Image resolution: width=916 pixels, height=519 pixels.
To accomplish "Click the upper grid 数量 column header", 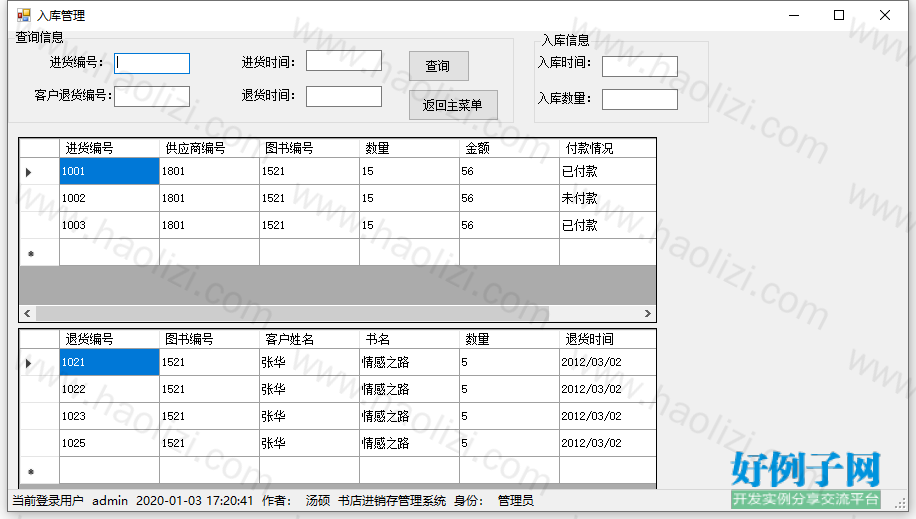I will [409, 148].
